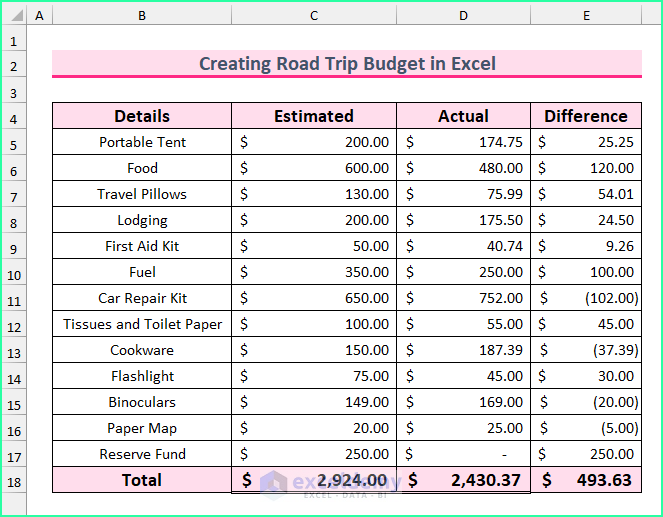Select column E header
Viewport: 663px width, 517px height.
pyautogui.click(x=586, y=16)
